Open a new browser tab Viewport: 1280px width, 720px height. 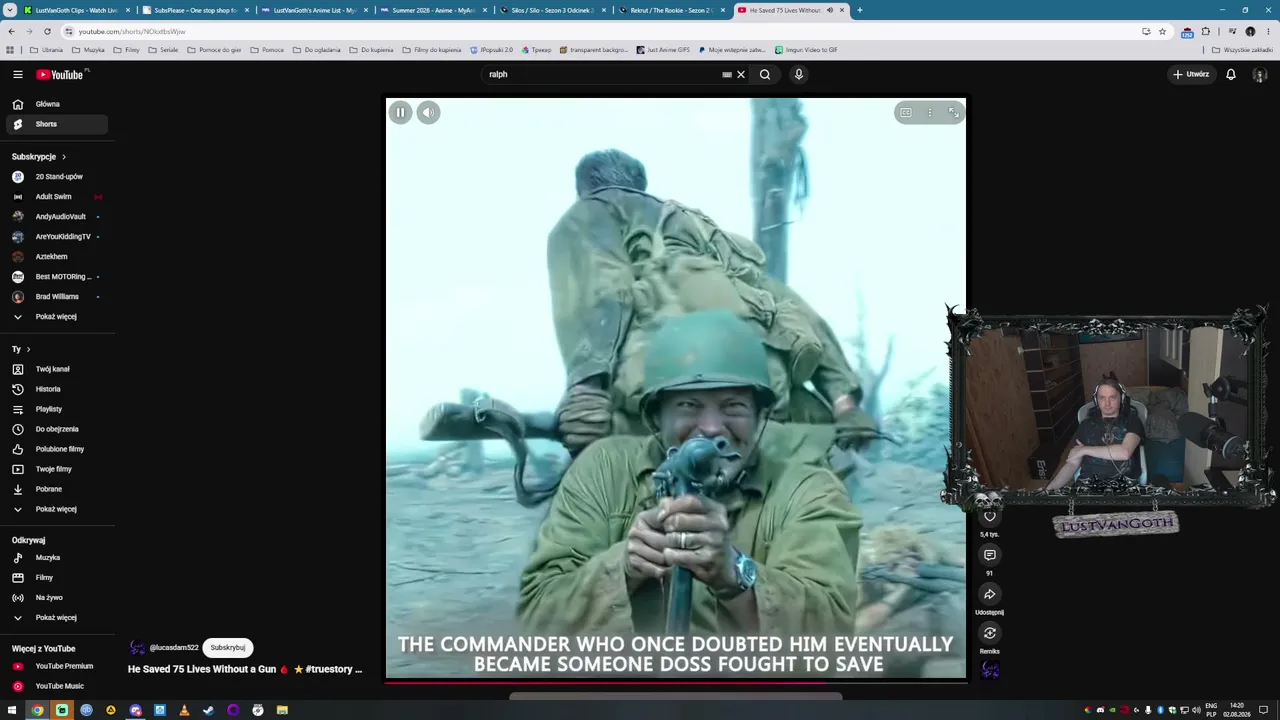point(860,10)
